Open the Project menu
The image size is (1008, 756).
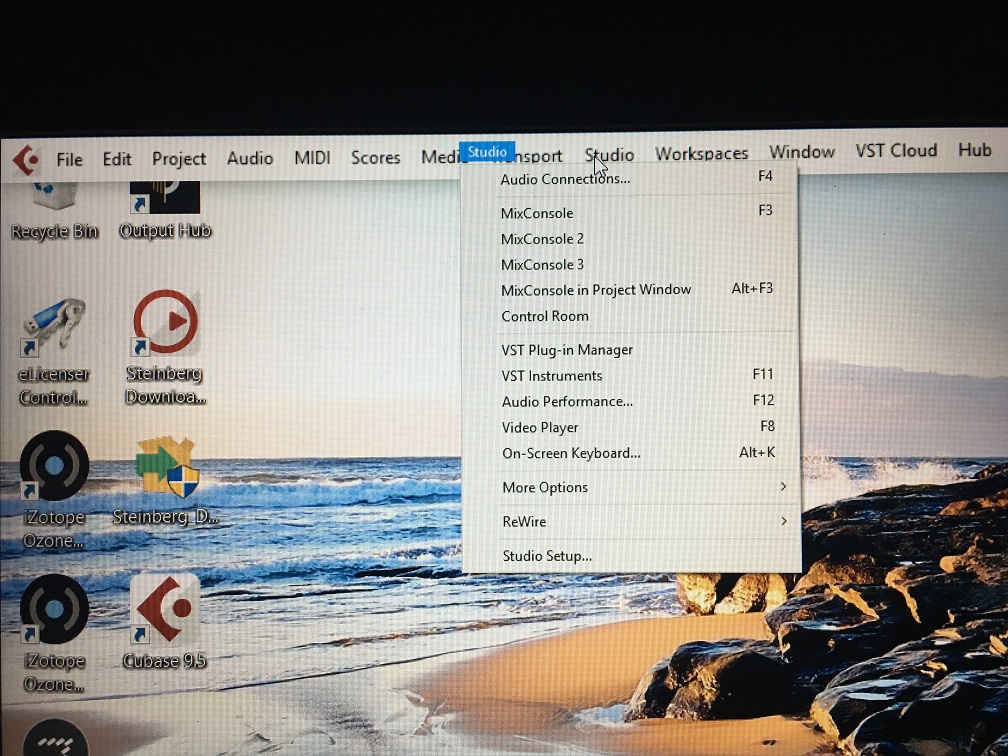179,159
